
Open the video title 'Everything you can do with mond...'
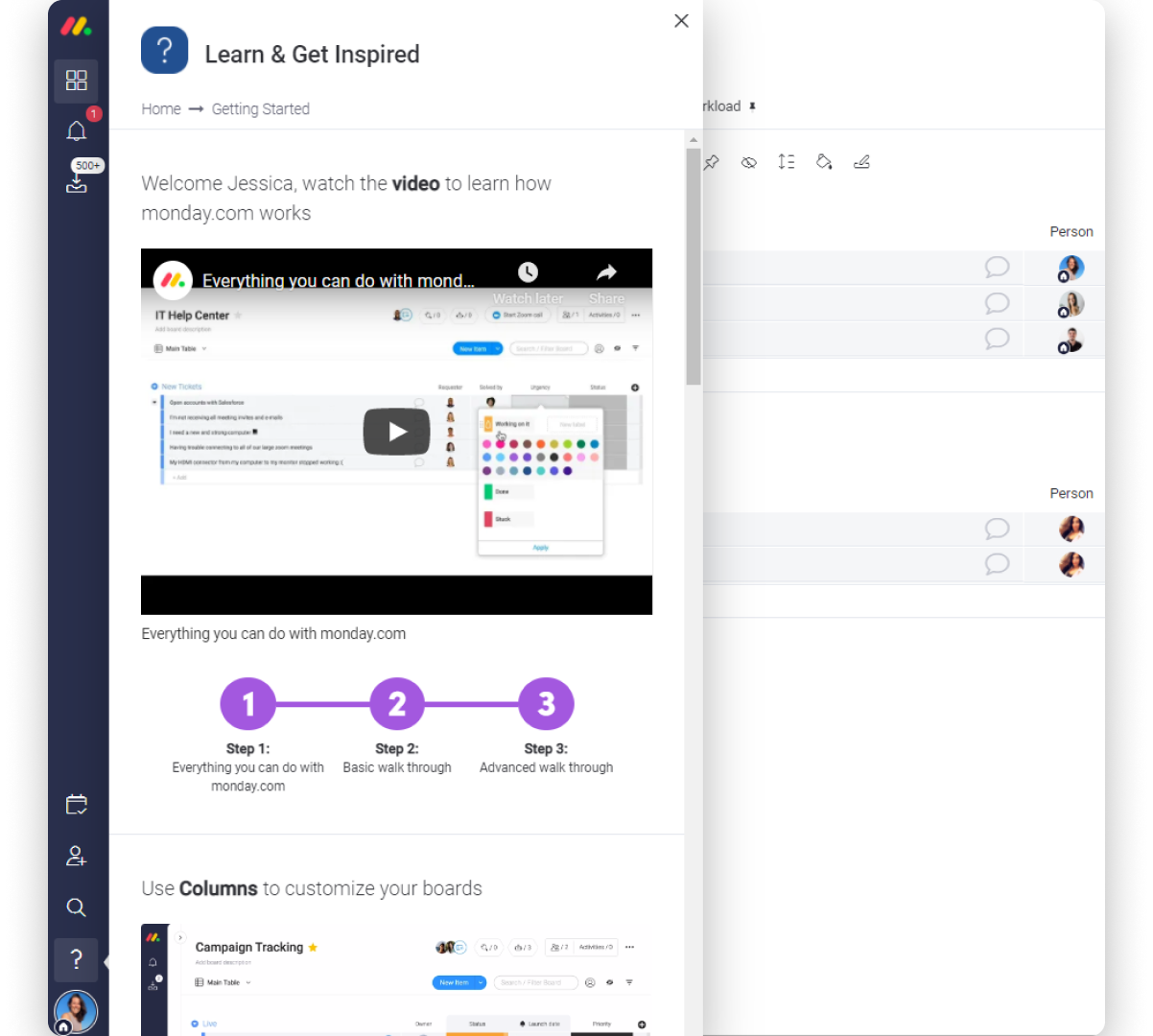coord(339,281)
